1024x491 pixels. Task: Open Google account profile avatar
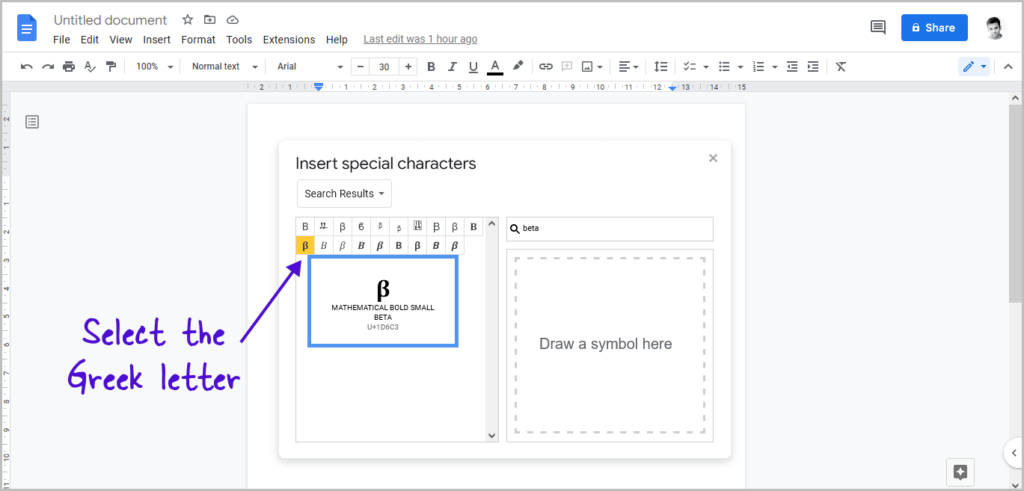(x=996, y=27)
